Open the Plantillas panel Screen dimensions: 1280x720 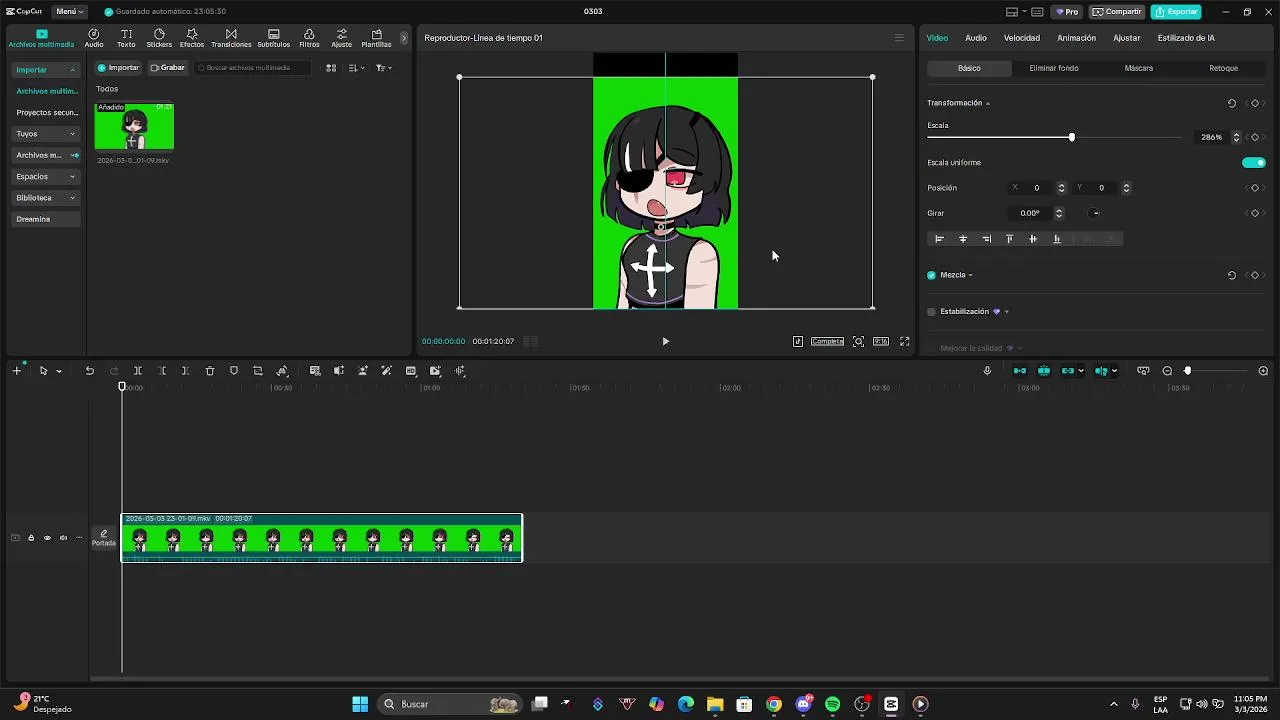coord(376,38)
